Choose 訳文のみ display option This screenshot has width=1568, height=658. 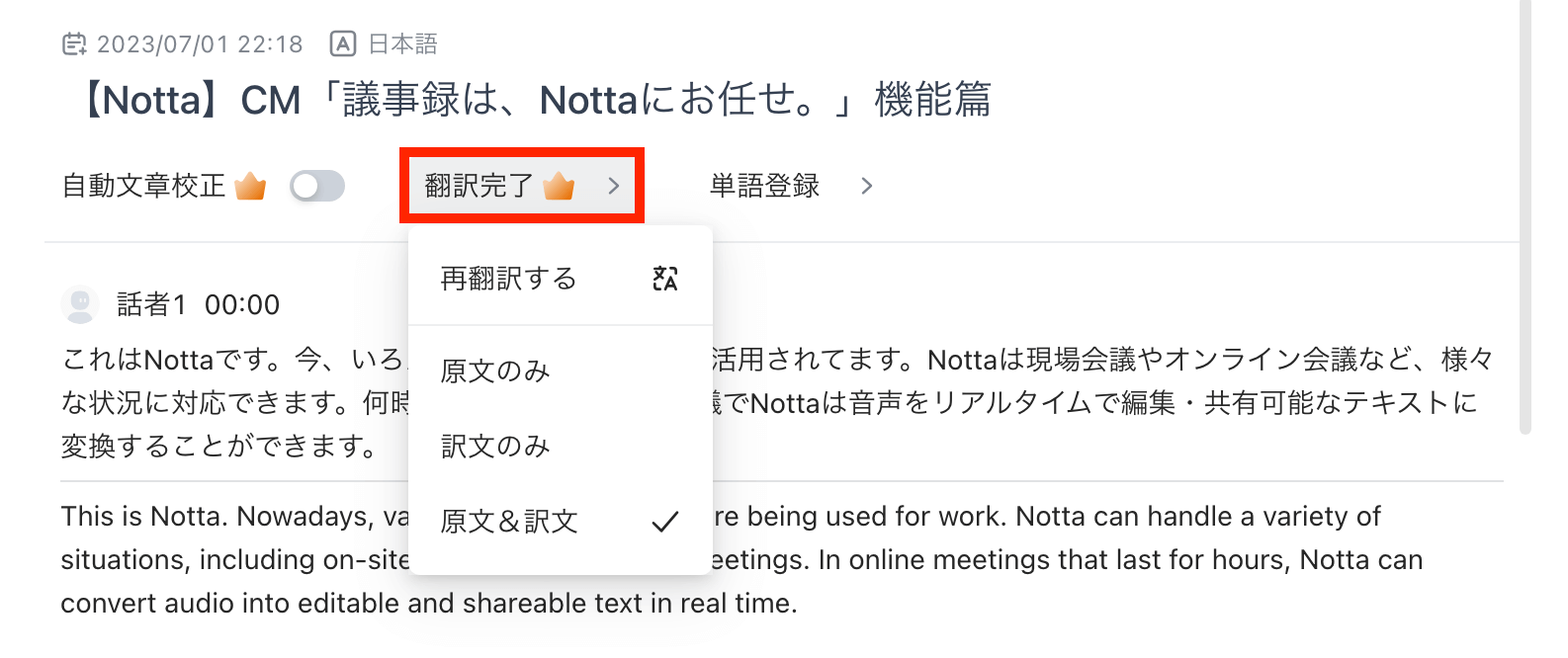point(560,447)
